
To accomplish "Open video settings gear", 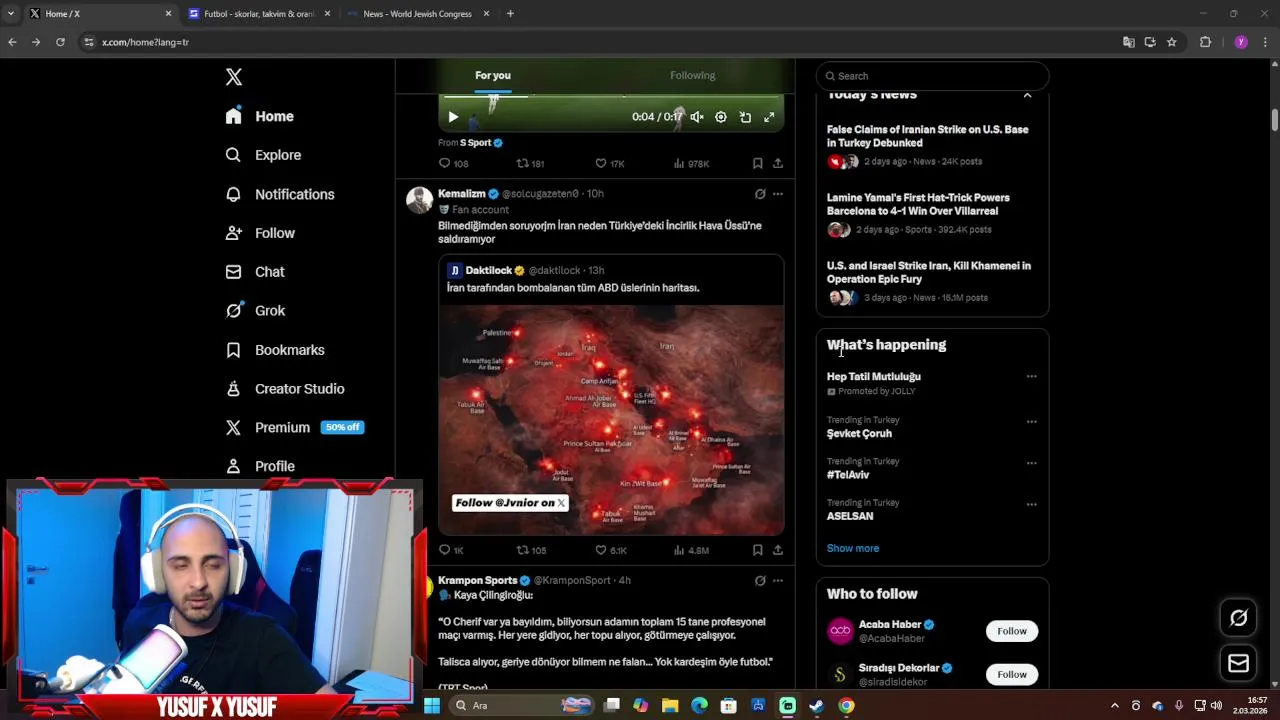I will 721,117.
